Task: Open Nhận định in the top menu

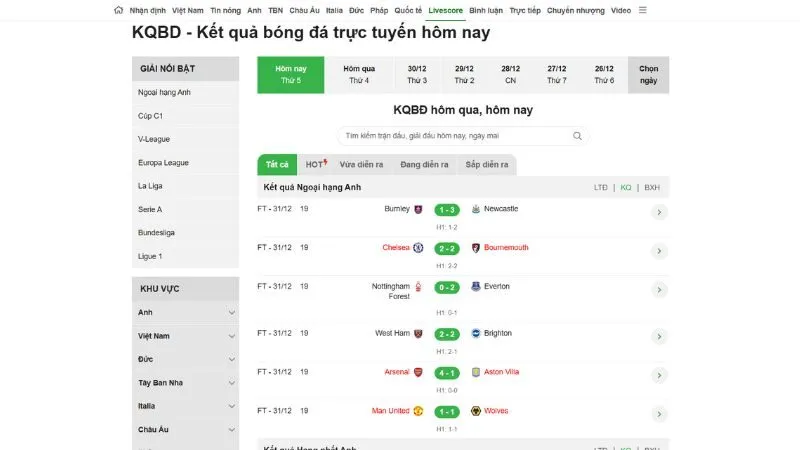Action: click(x=147, y=10)
